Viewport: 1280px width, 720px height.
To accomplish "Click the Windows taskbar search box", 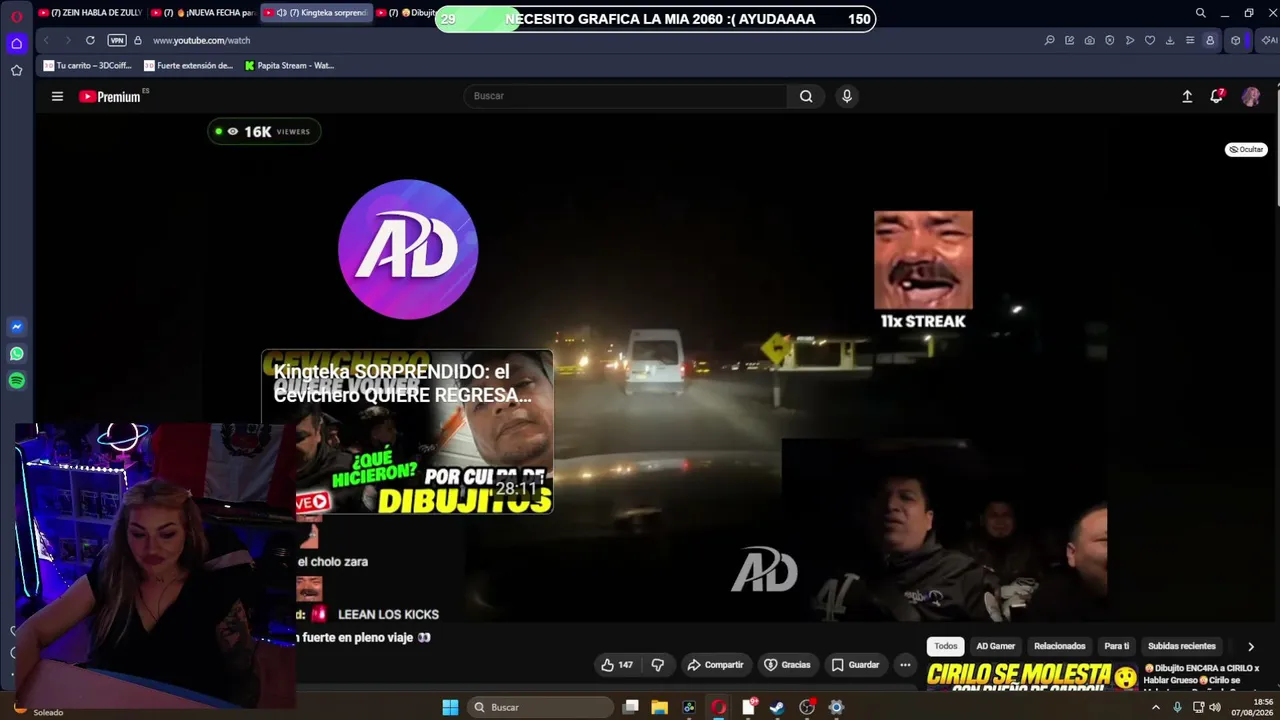I will 541,707.
